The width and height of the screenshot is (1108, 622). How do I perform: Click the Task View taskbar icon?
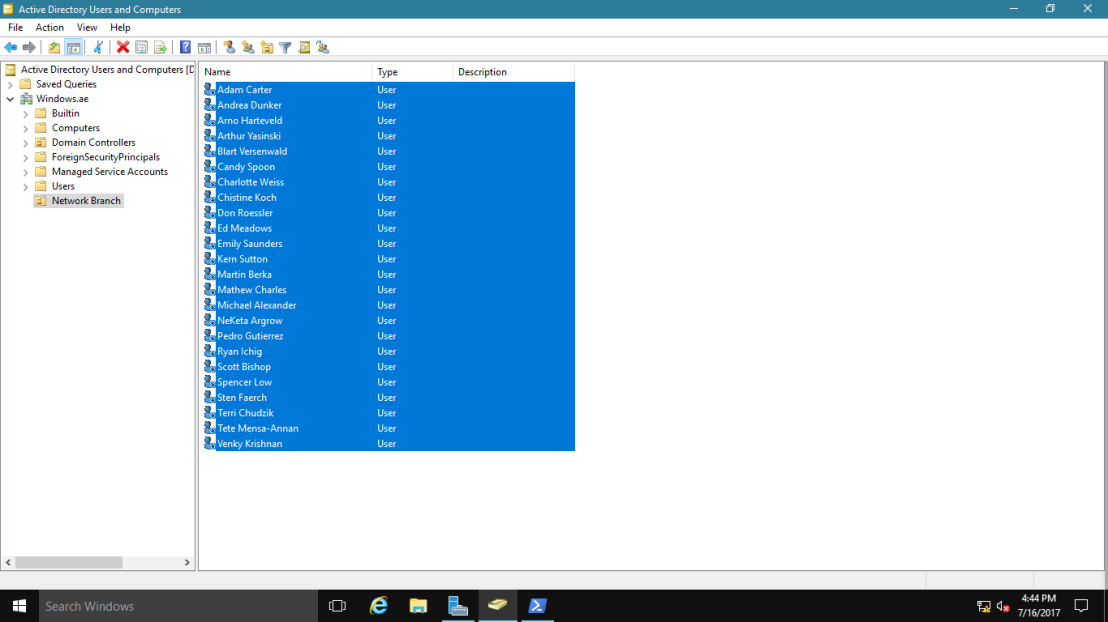coord(338,606)
